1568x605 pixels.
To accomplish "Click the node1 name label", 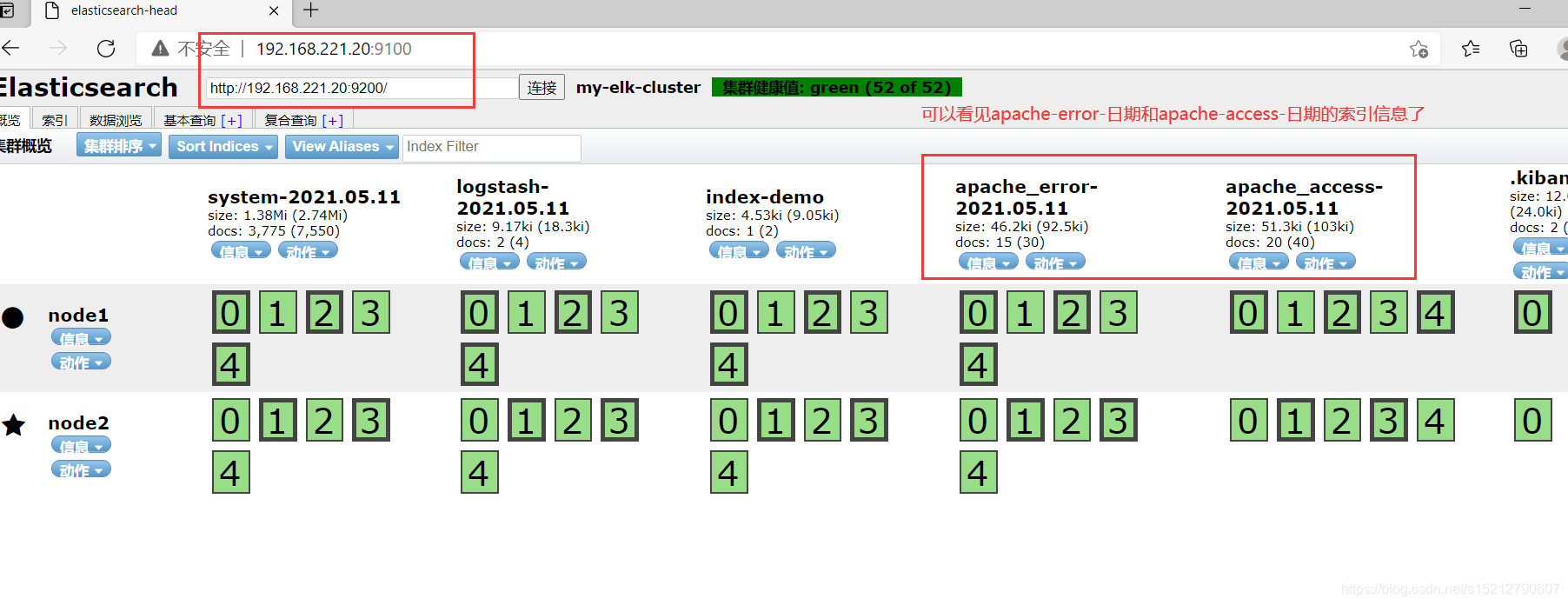I will tap(78, 316).
